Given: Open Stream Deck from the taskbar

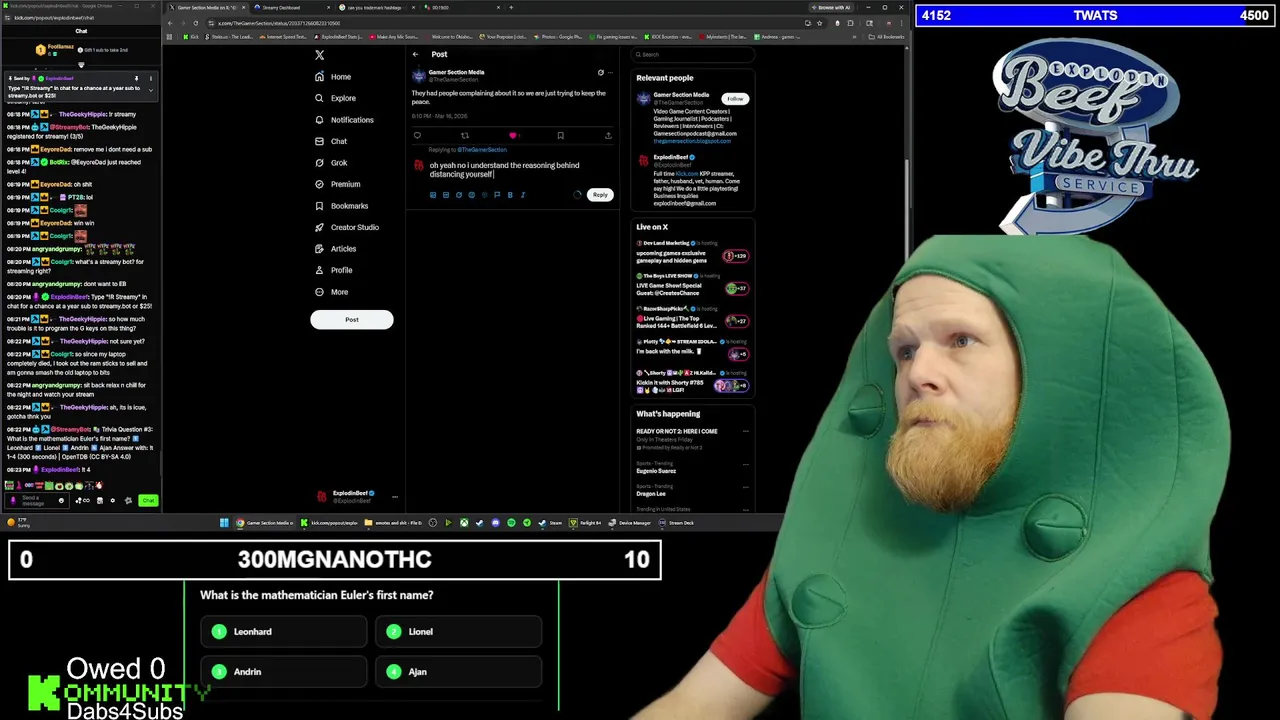Looking at the screenshot, I should 677,523.
